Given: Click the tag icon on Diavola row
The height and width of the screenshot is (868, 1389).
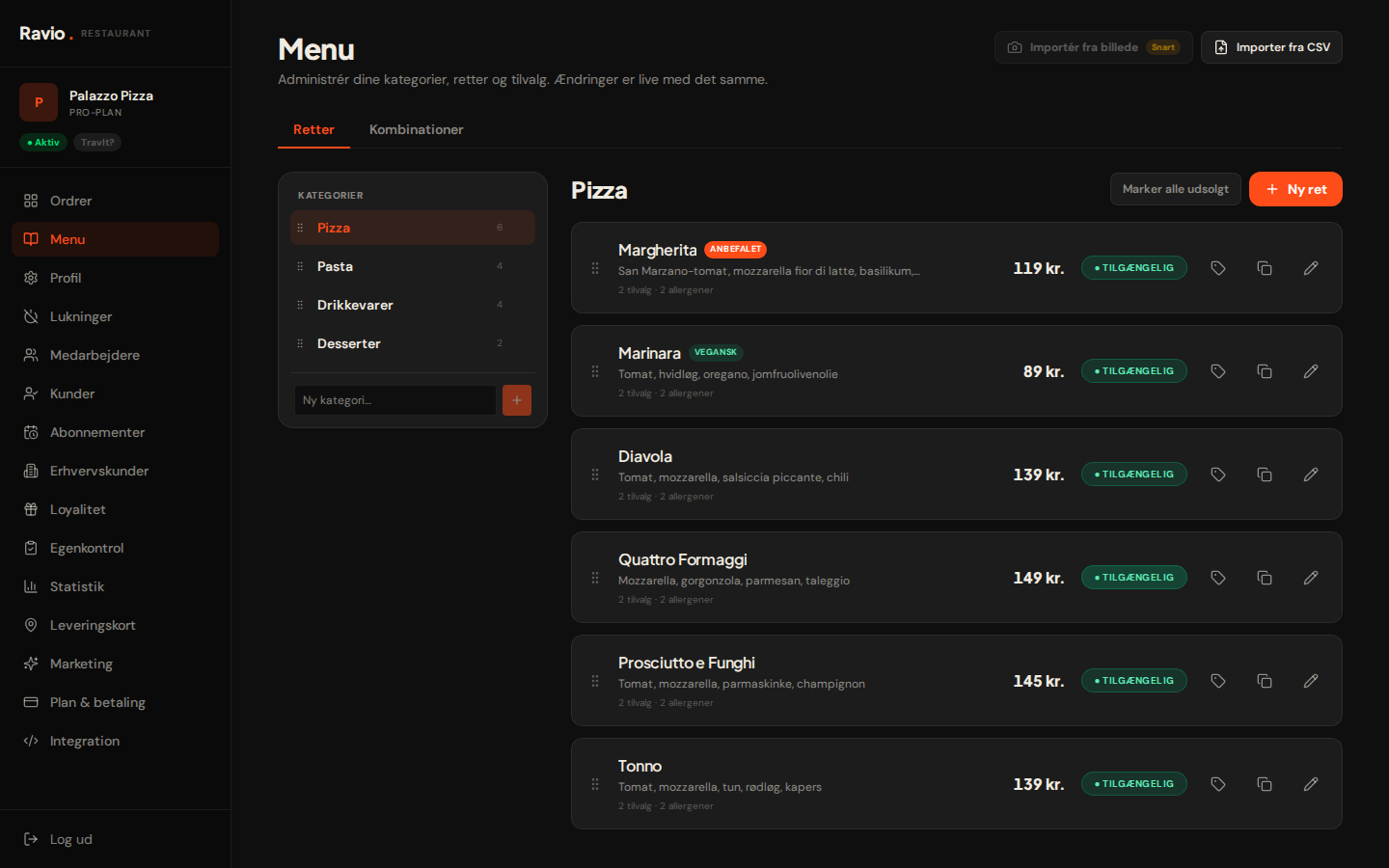Looking at the screenshot, I should pyautogui.click(x=1218, y=475).
